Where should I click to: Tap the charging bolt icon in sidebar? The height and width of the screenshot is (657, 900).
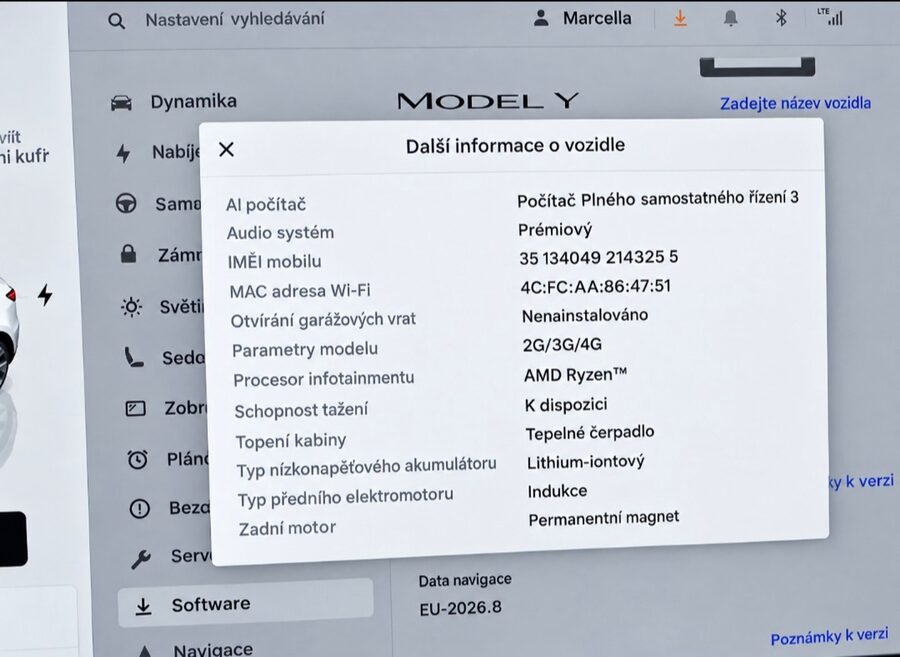pyautogui.click(x=123, y=153)
